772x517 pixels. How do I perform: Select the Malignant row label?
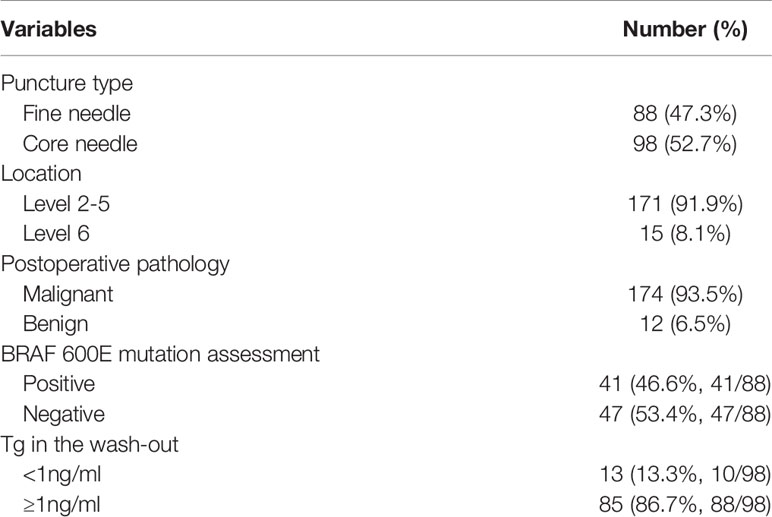(68, 295)
